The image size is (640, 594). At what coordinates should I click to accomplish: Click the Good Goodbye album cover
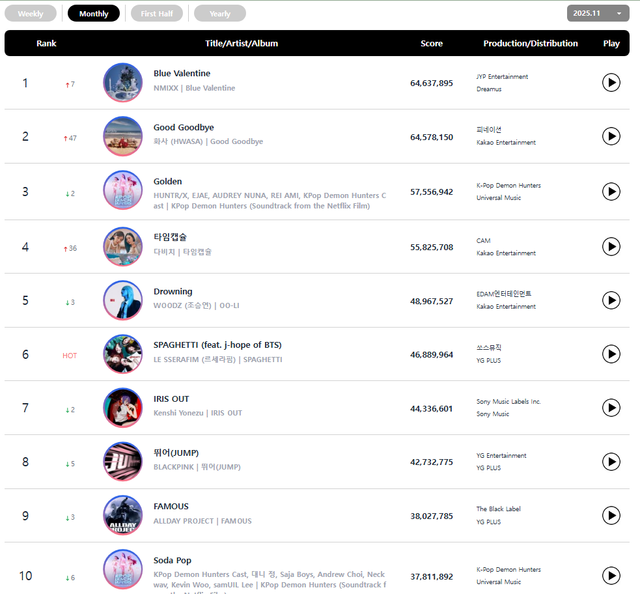pos(123,136)
